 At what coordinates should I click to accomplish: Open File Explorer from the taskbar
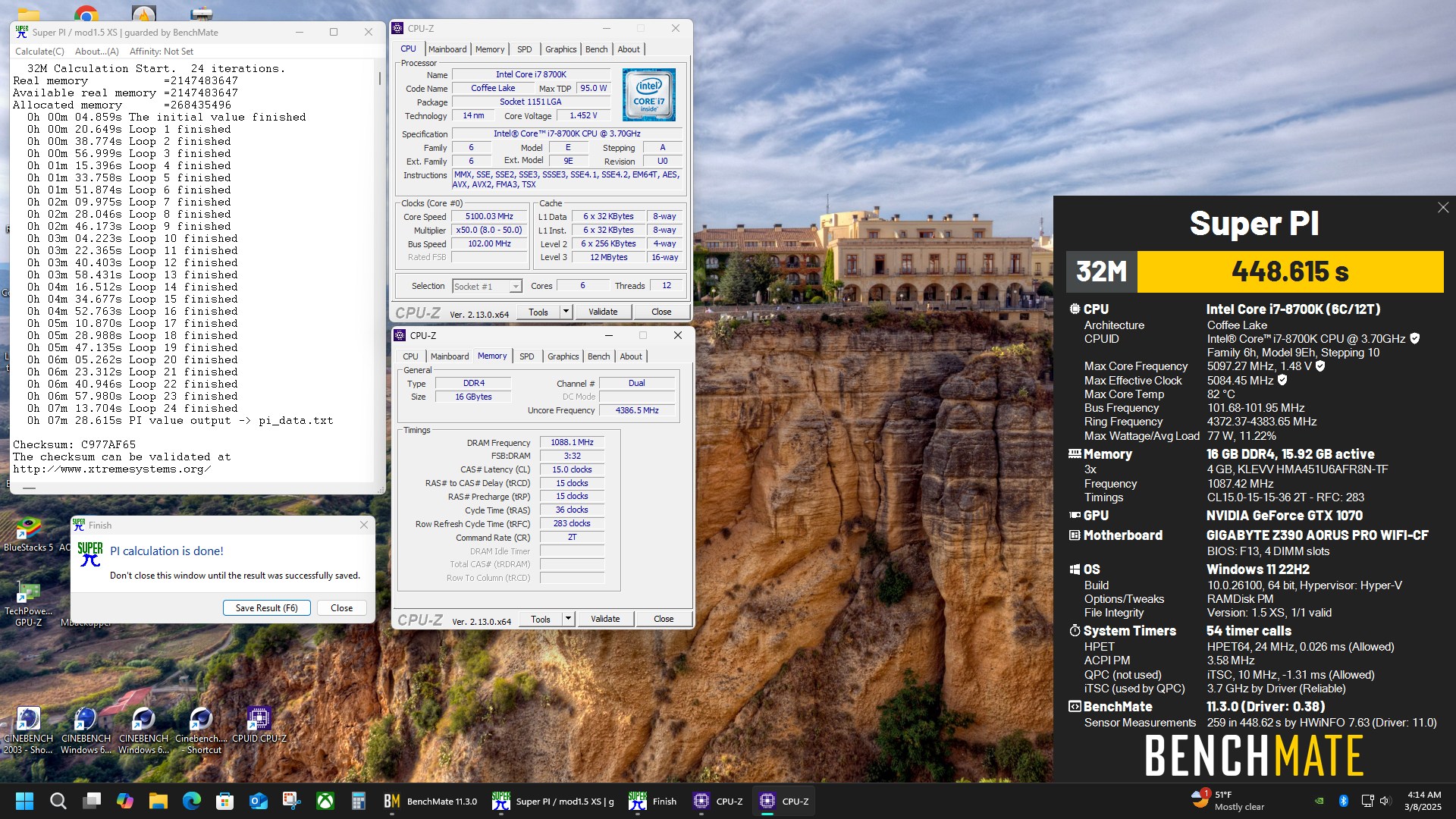pos(158,801)
